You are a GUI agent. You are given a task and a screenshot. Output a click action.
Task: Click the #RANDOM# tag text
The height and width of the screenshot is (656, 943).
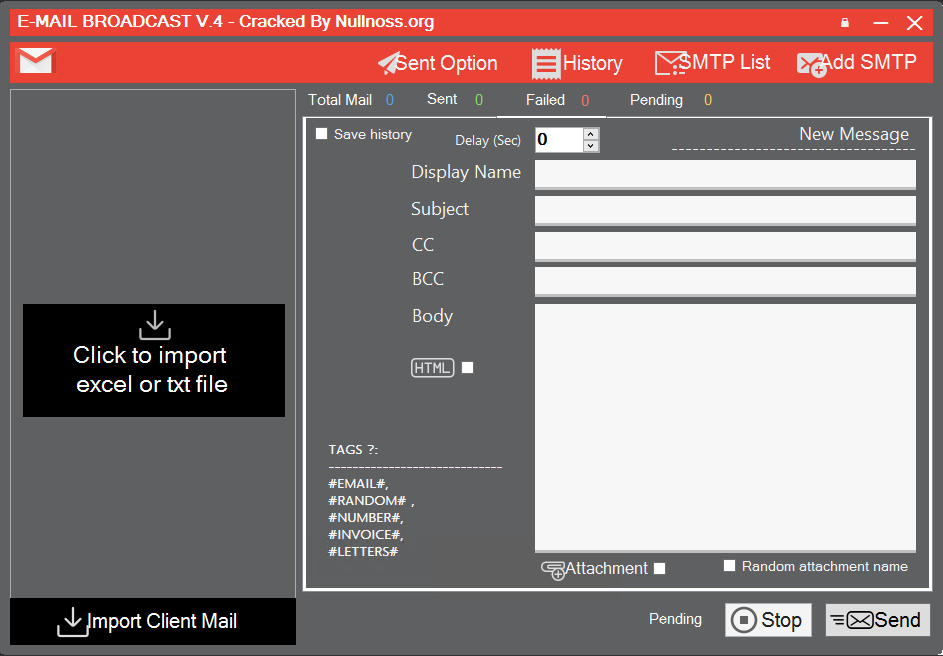coord(367,500)
